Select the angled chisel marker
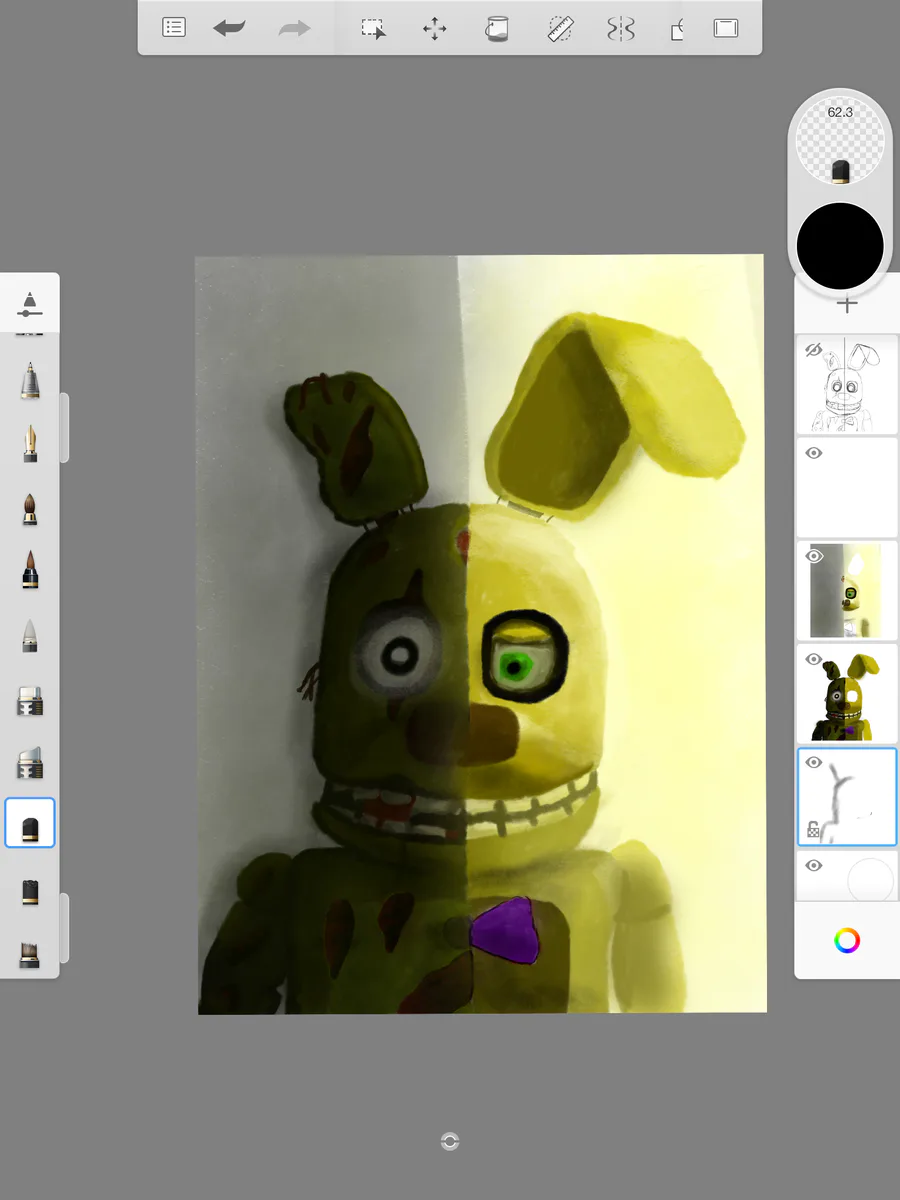The width and height of the screenshot is (900, 1200). (x=30, y=764)
